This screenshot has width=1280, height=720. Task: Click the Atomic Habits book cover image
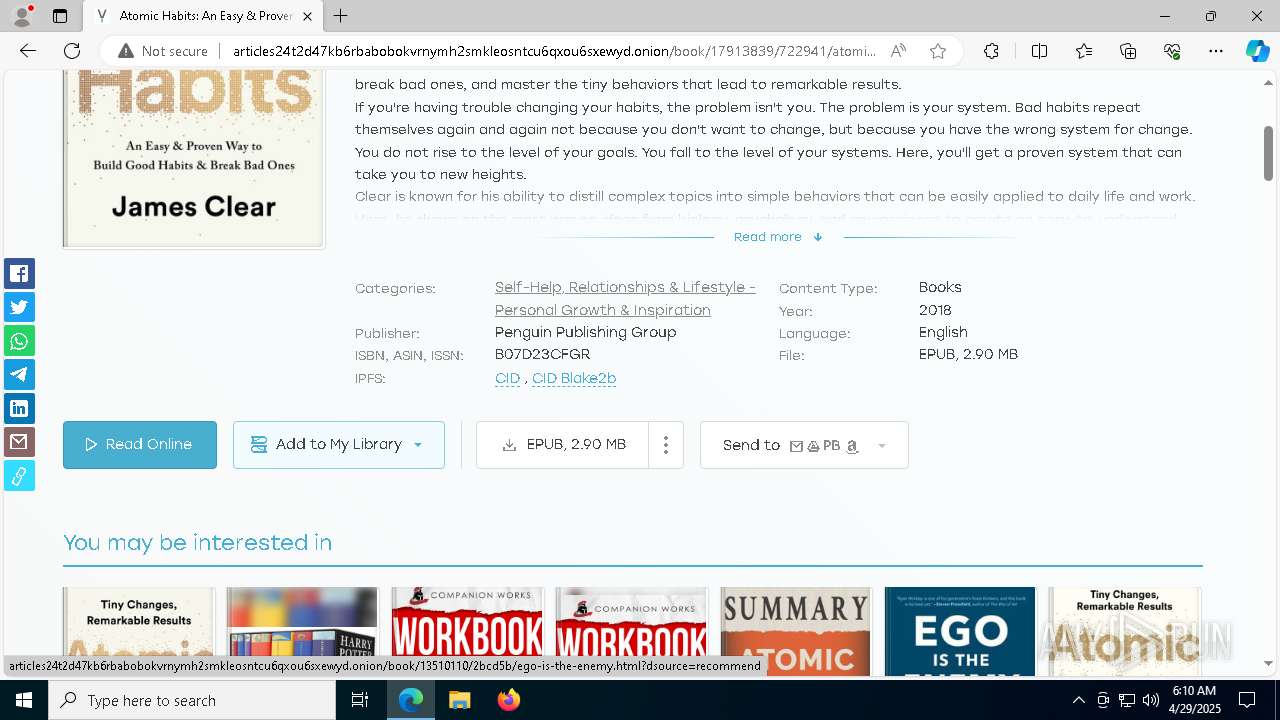click(194, 159)
